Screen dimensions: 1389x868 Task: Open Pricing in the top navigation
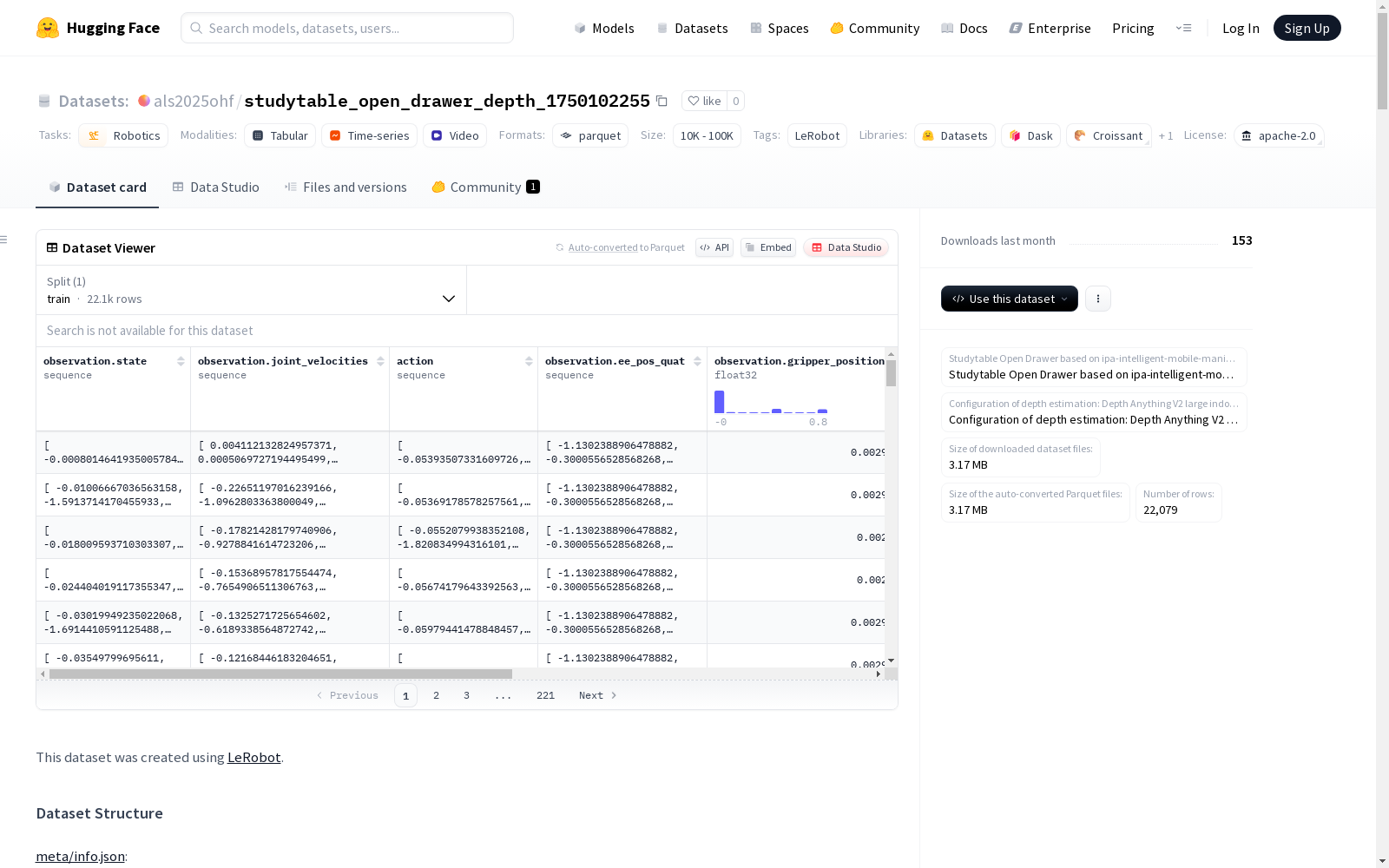(1133, 28)
